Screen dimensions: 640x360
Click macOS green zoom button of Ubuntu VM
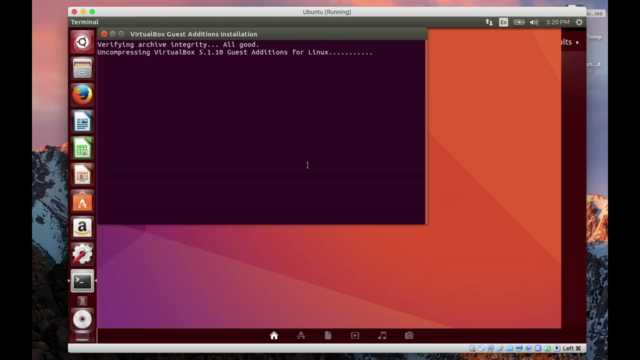click(x=92, y=12)
